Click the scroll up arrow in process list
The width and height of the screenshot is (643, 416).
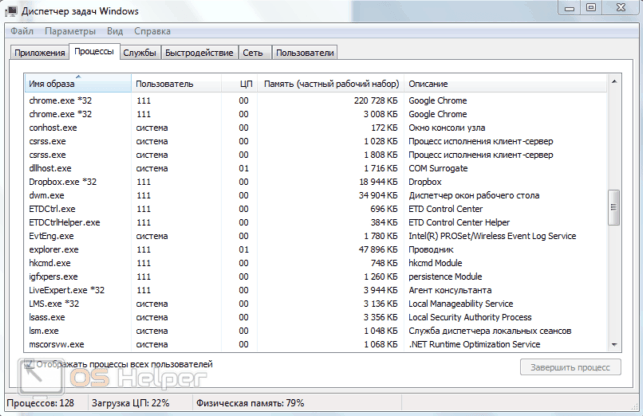[614, 82]
